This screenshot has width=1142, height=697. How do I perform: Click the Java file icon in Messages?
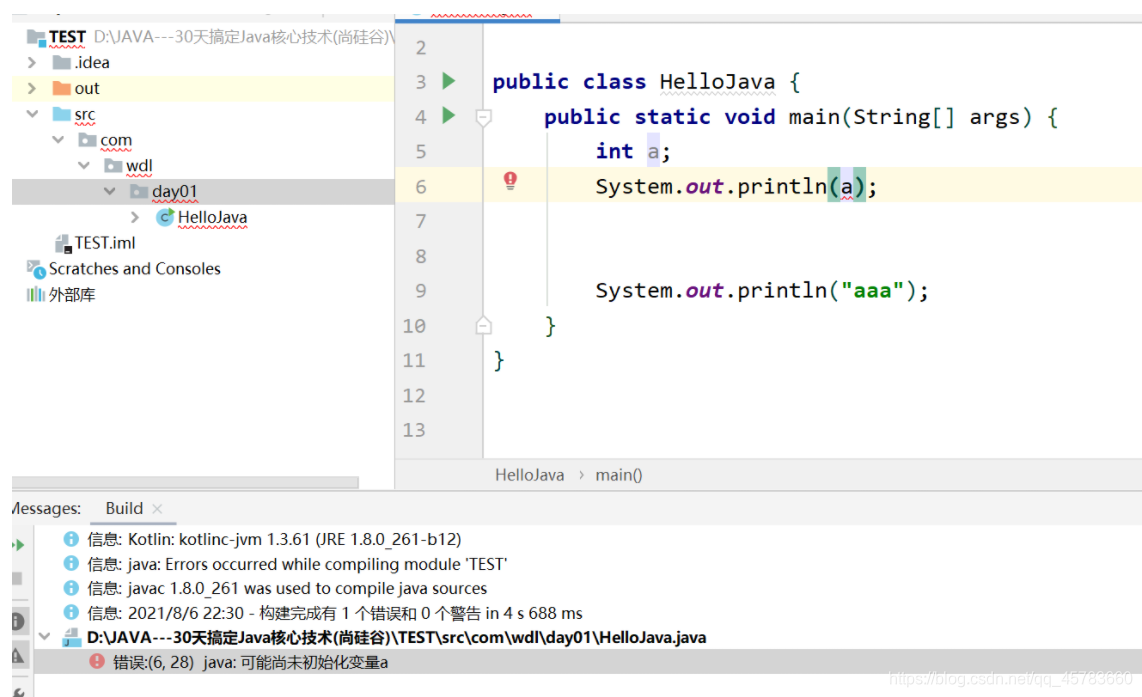pyautogui.click(x=71, y=638)
